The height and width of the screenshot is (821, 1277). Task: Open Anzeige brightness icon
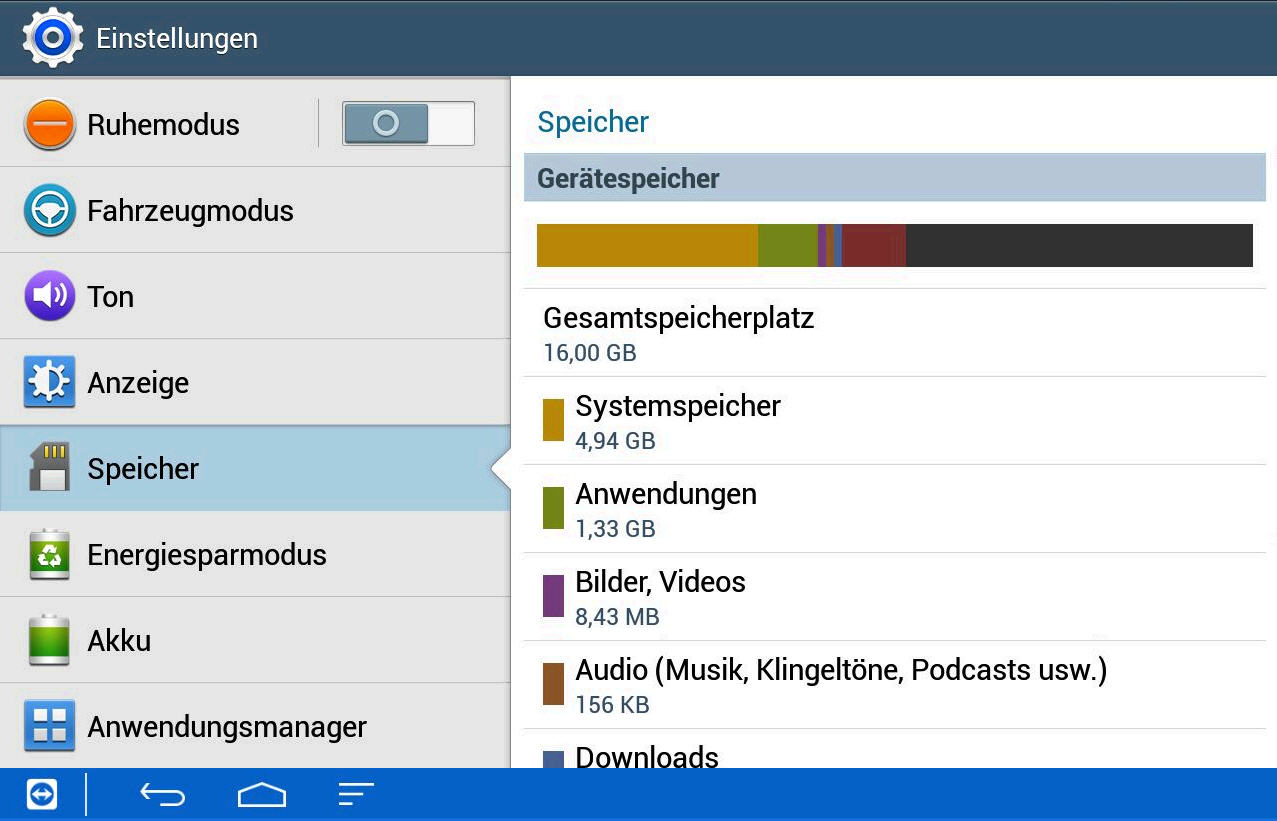tap(49, 383)
